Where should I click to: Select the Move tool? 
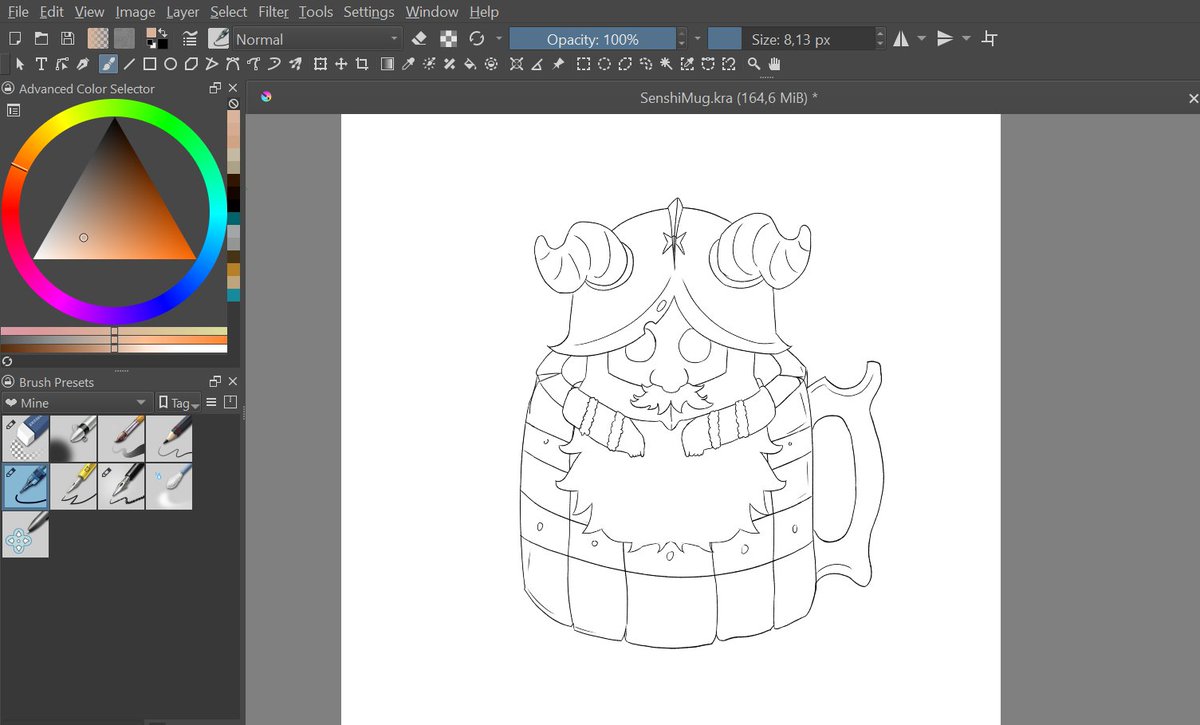click(x=341, y=64)
